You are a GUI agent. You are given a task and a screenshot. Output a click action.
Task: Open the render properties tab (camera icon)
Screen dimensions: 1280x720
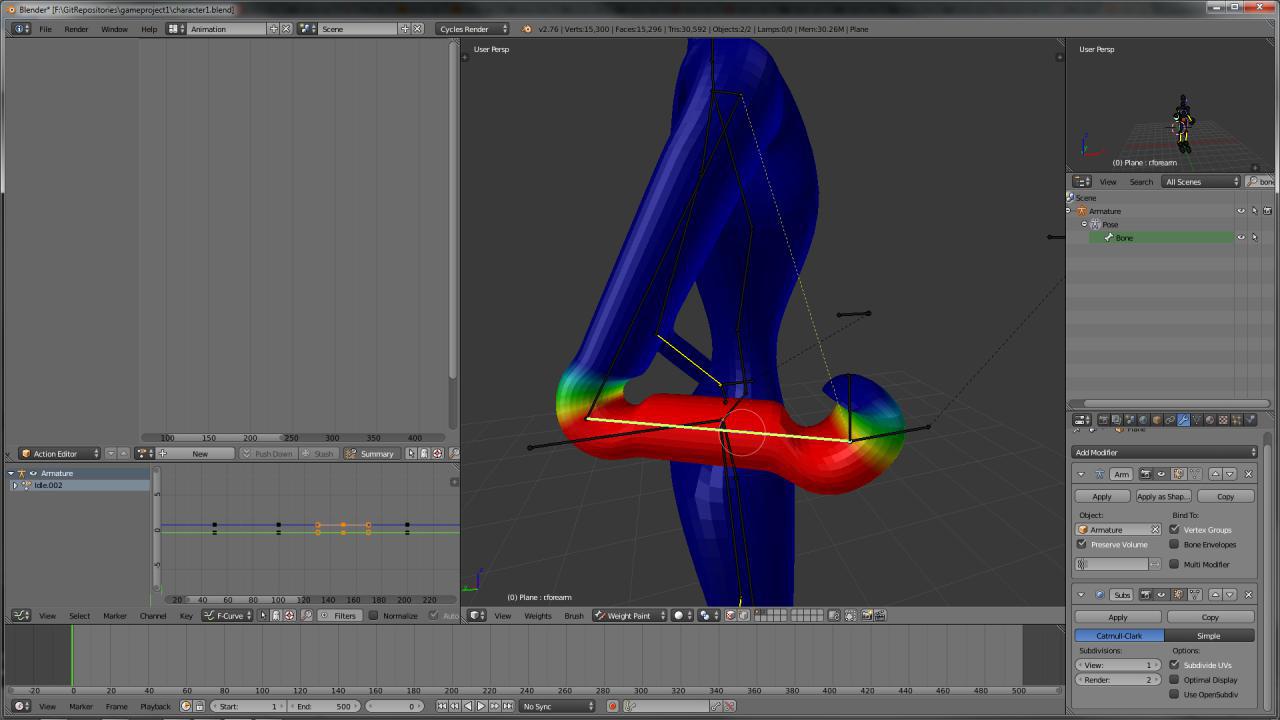[x=1104, y=420]
